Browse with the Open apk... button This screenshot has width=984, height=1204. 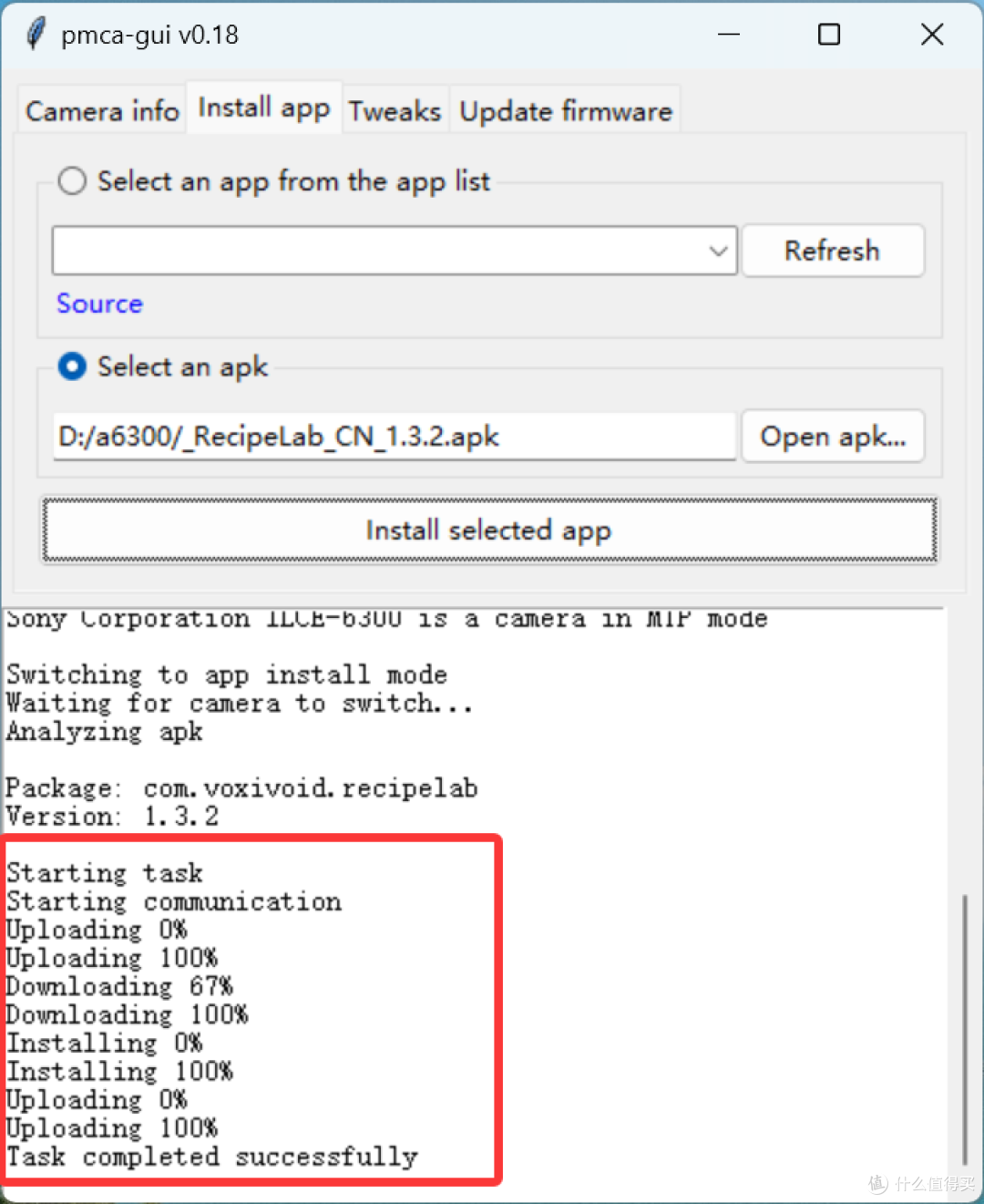[833, 437]
